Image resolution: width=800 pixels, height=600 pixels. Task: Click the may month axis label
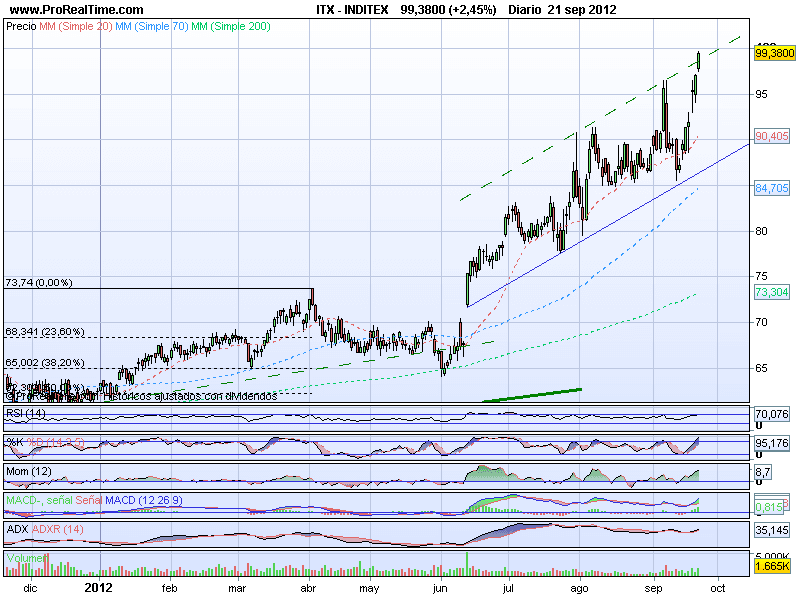point(369,589)
